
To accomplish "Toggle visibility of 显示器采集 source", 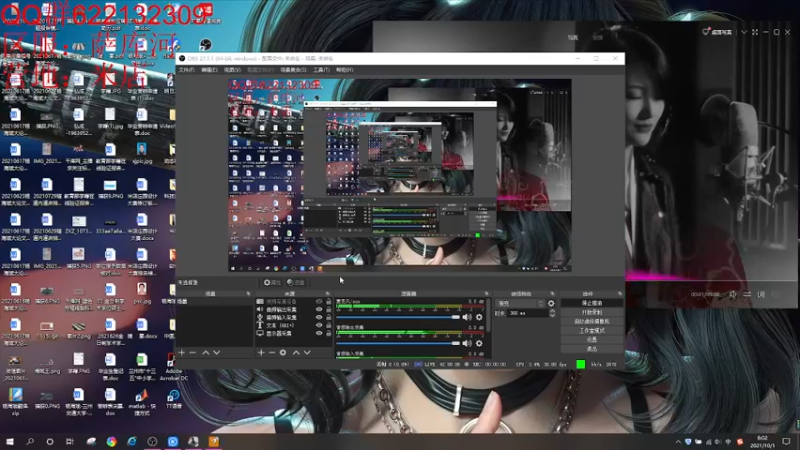I will click(319, 333).
